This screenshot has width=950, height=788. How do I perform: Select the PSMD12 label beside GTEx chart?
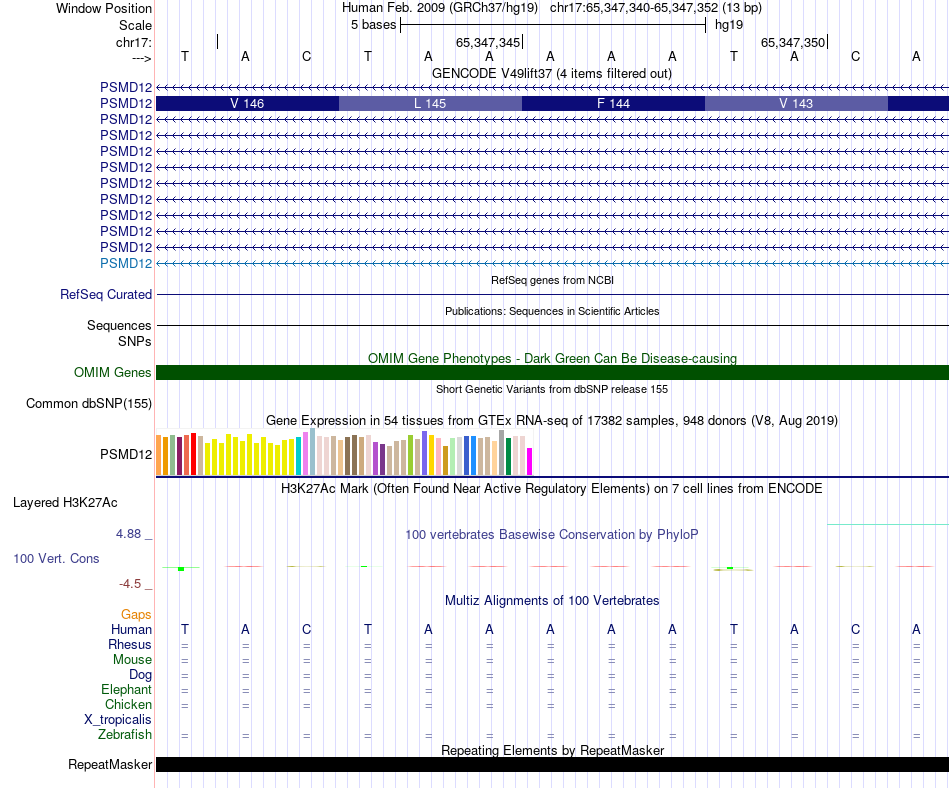pyautogui.click(x=126, y=454)
